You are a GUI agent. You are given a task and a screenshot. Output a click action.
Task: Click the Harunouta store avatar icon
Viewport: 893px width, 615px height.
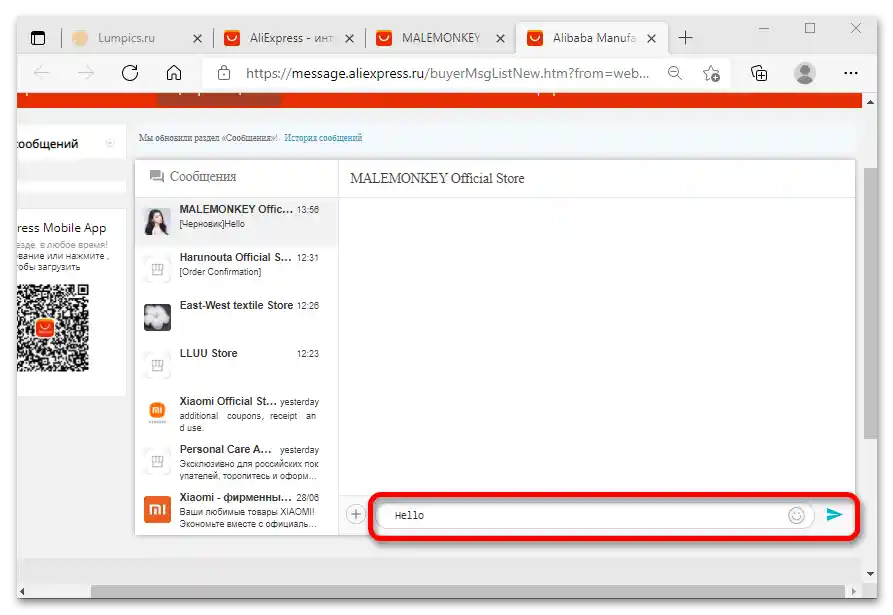tap(157, 269)
